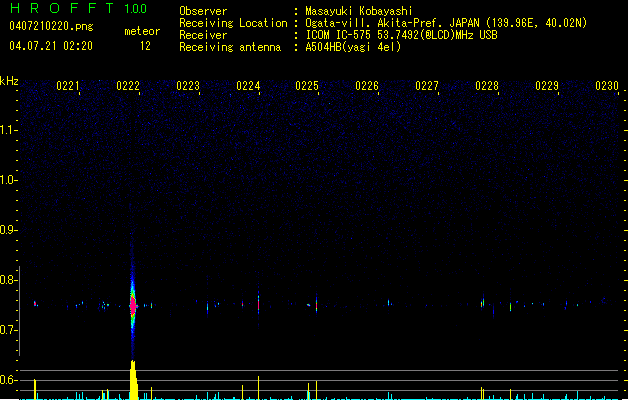Image resolution: width=629 pixels, height=400 pixels.
Task: Click antenna value A504HB(yagi 4el)
Action: pyautogui.click(x=353, y=47)
